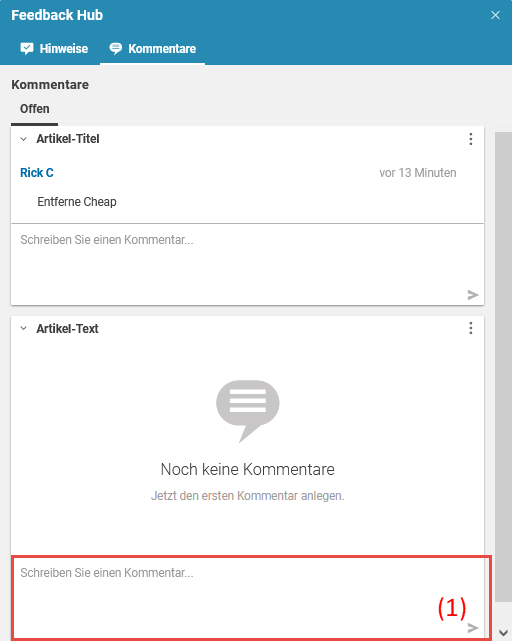This screenshot has height=641, width=512.
Task: Open the three-dot menu for Artikel-Text
Action: tap(471, 328)
